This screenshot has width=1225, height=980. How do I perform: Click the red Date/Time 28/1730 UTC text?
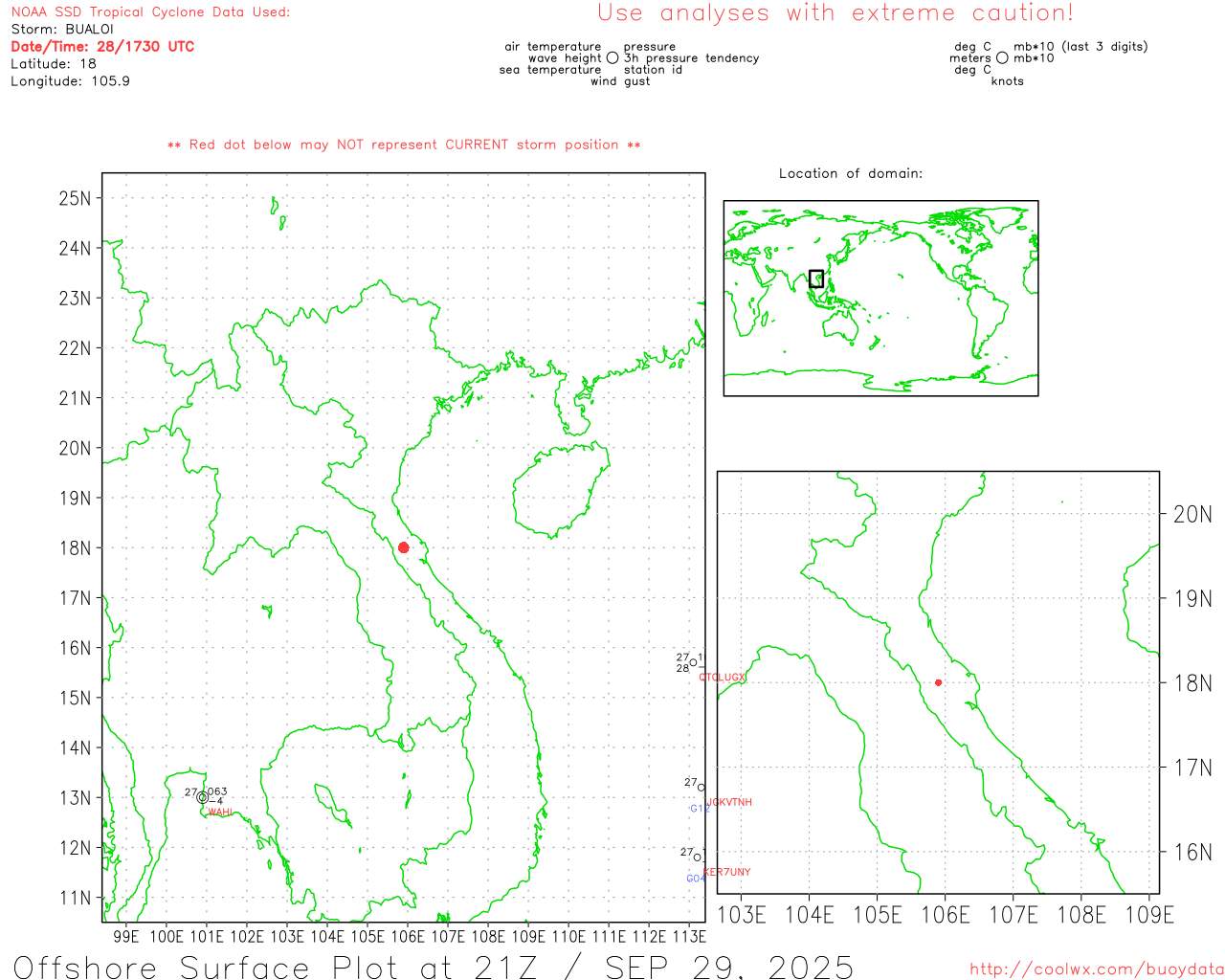(x=102, y=47)
